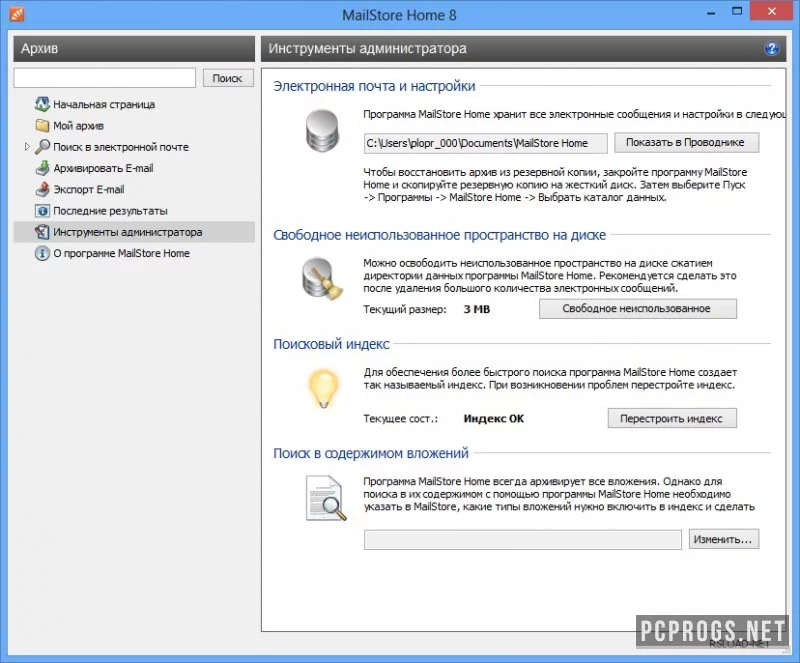Screen dimensions: 800x663
Task: Click the Изменить... button
Action: [x=723, y=539]
